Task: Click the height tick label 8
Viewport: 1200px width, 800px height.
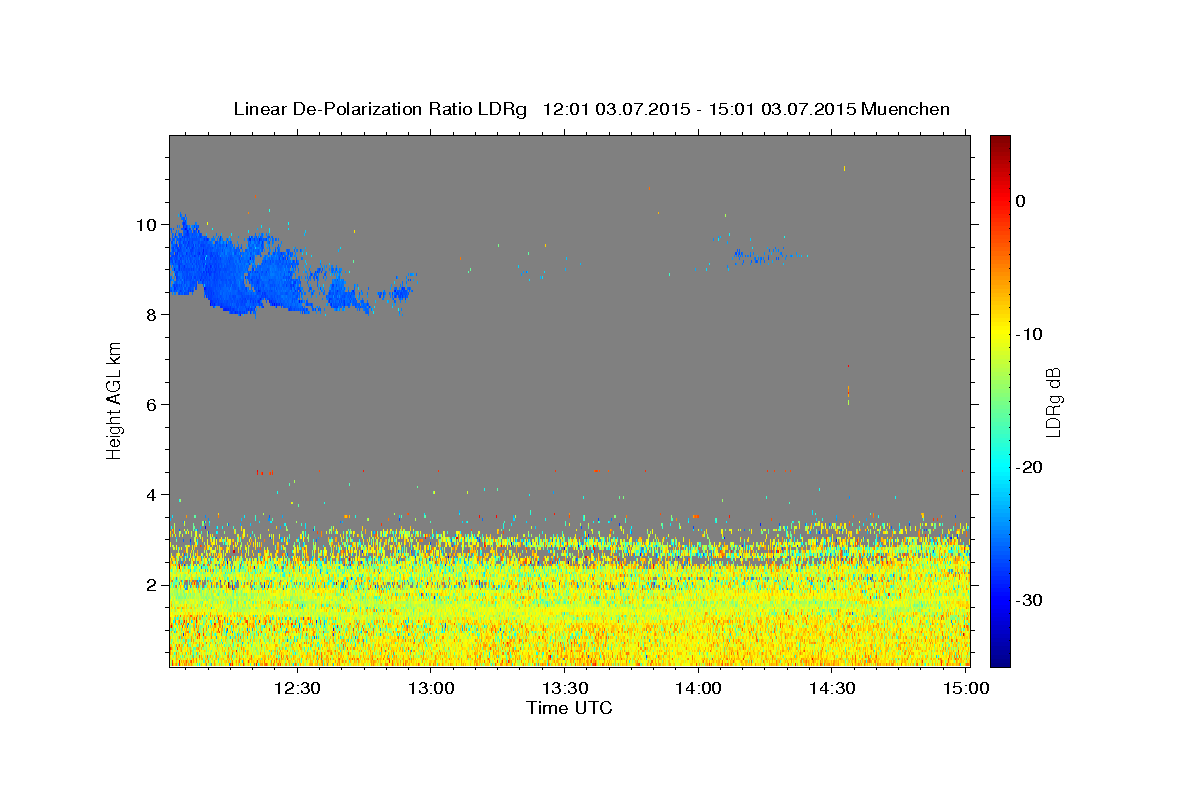Action: coord(152,315)
